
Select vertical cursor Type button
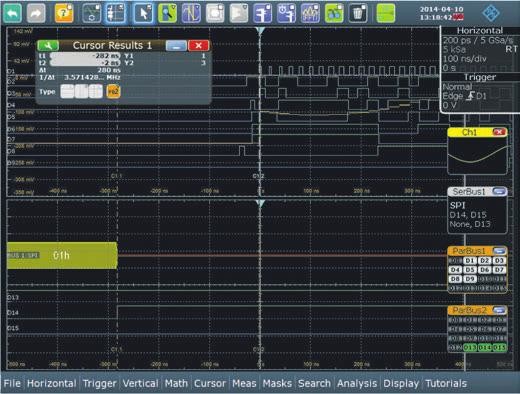click(x=81, y=91)
